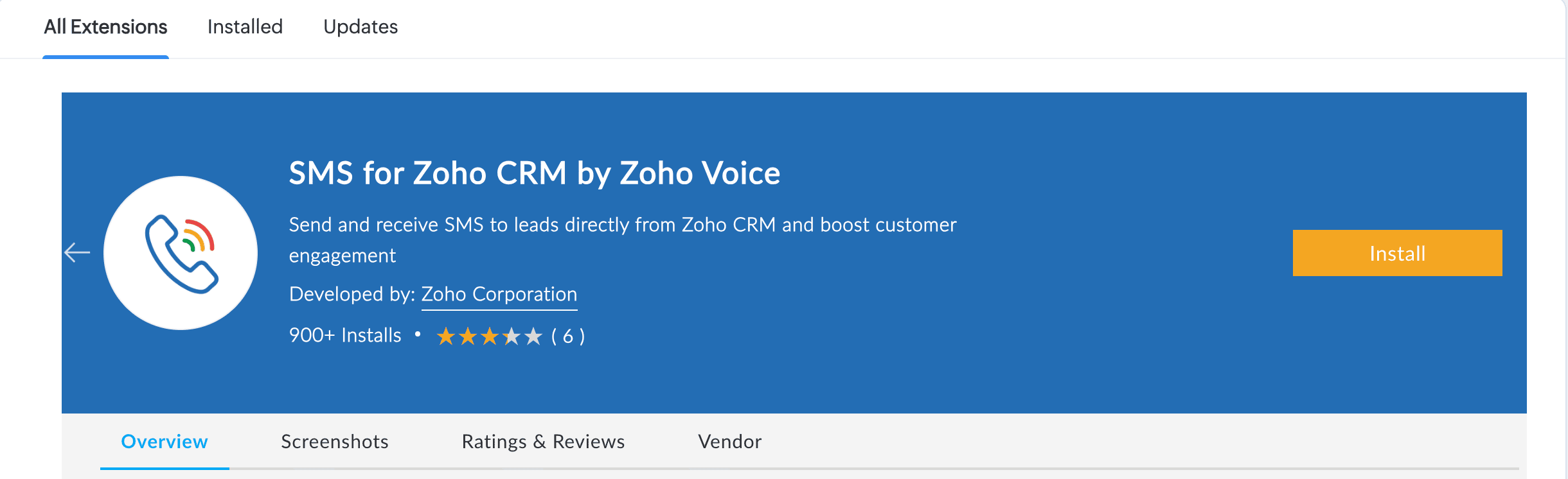Click the 900+ Installs text

point(345,335)
